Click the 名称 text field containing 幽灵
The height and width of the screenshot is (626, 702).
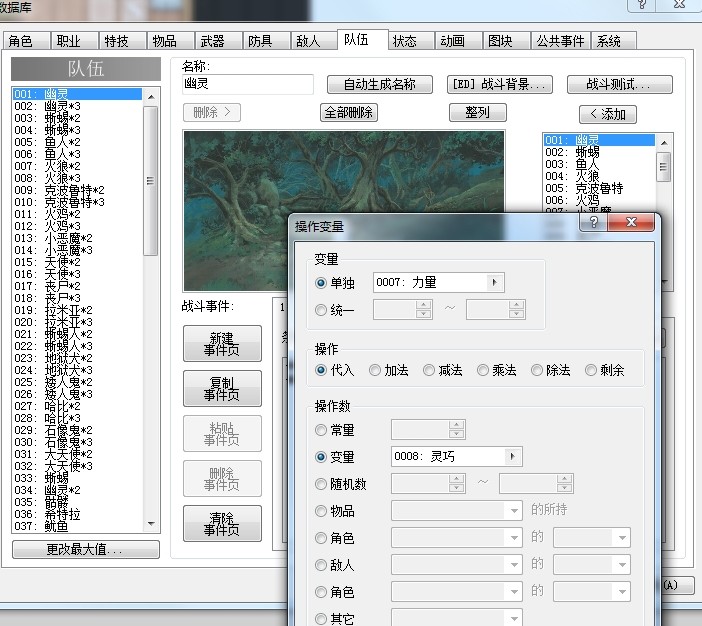click(x=248, y=84)
